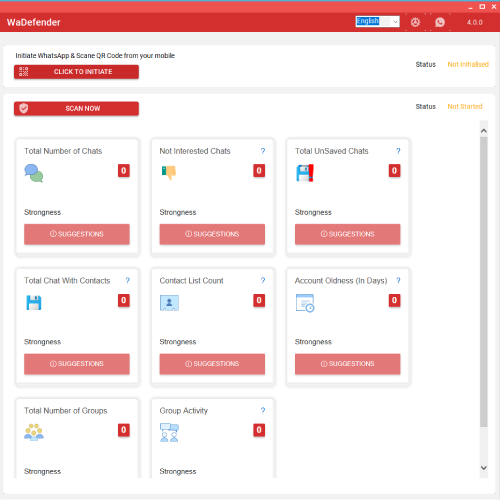Open the English language dropdown
500x500 pixels.
(x=377, y=22)
